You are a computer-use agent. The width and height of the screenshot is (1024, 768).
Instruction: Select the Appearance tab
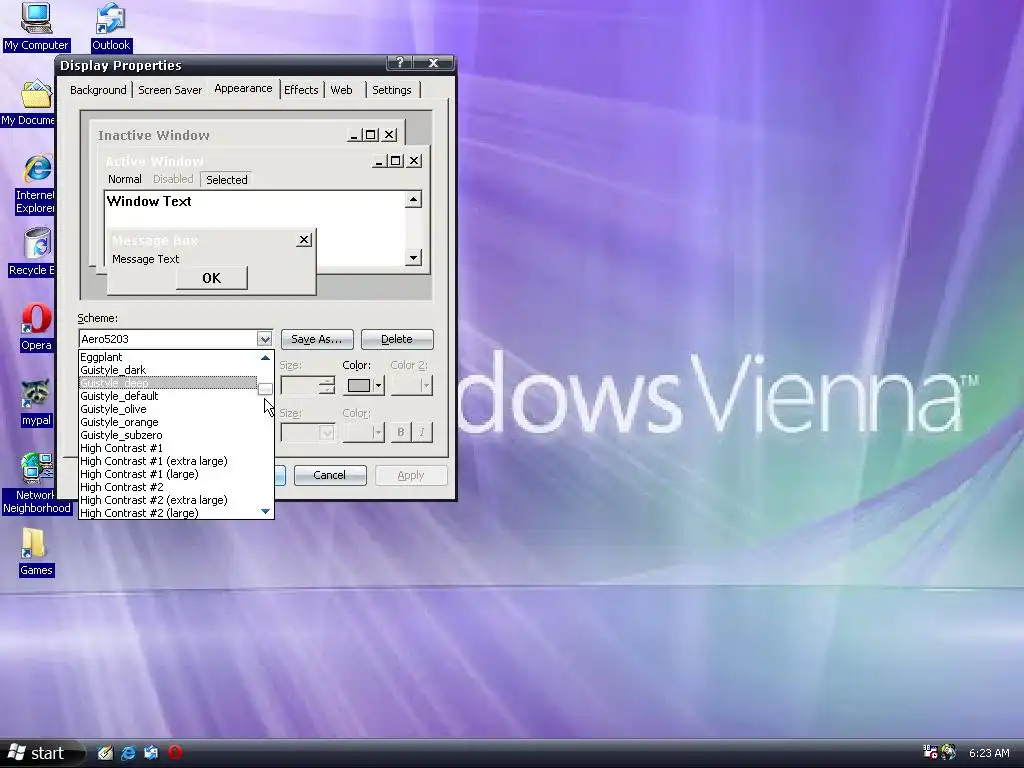[x=243, y=88]
